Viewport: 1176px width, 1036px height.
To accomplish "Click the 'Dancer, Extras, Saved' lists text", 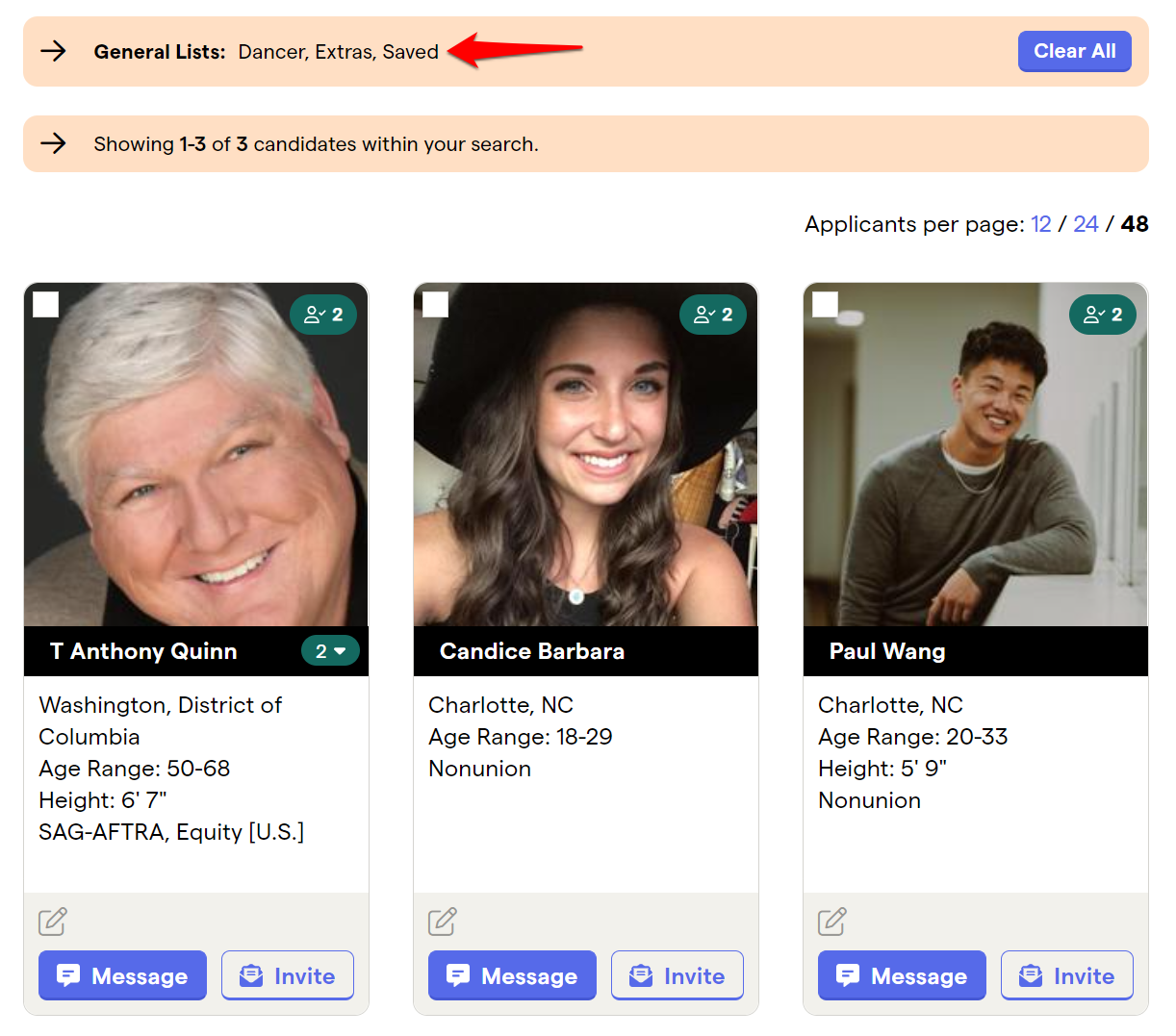I will click(x=339, y=52).
